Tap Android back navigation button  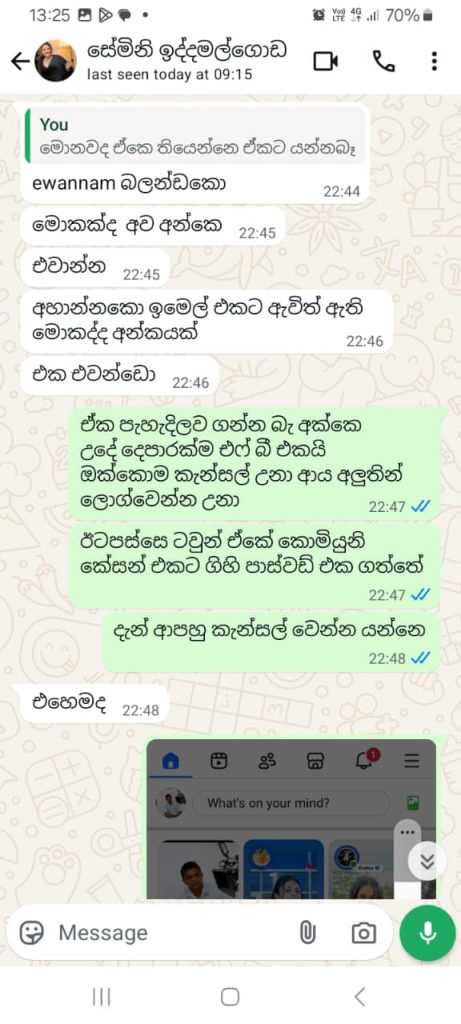359,997
